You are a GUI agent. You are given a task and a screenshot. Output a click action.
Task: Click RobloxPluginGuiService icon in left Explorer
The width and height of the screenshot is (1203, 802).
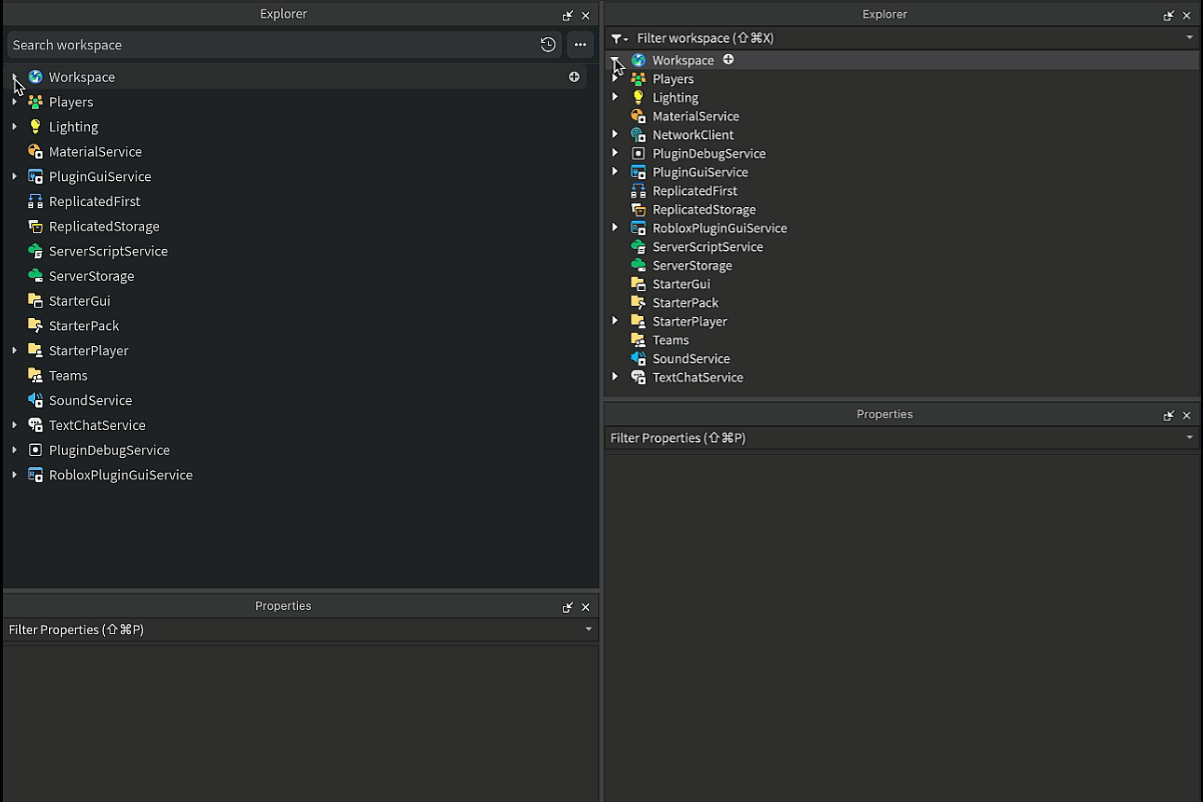[35, 475]
